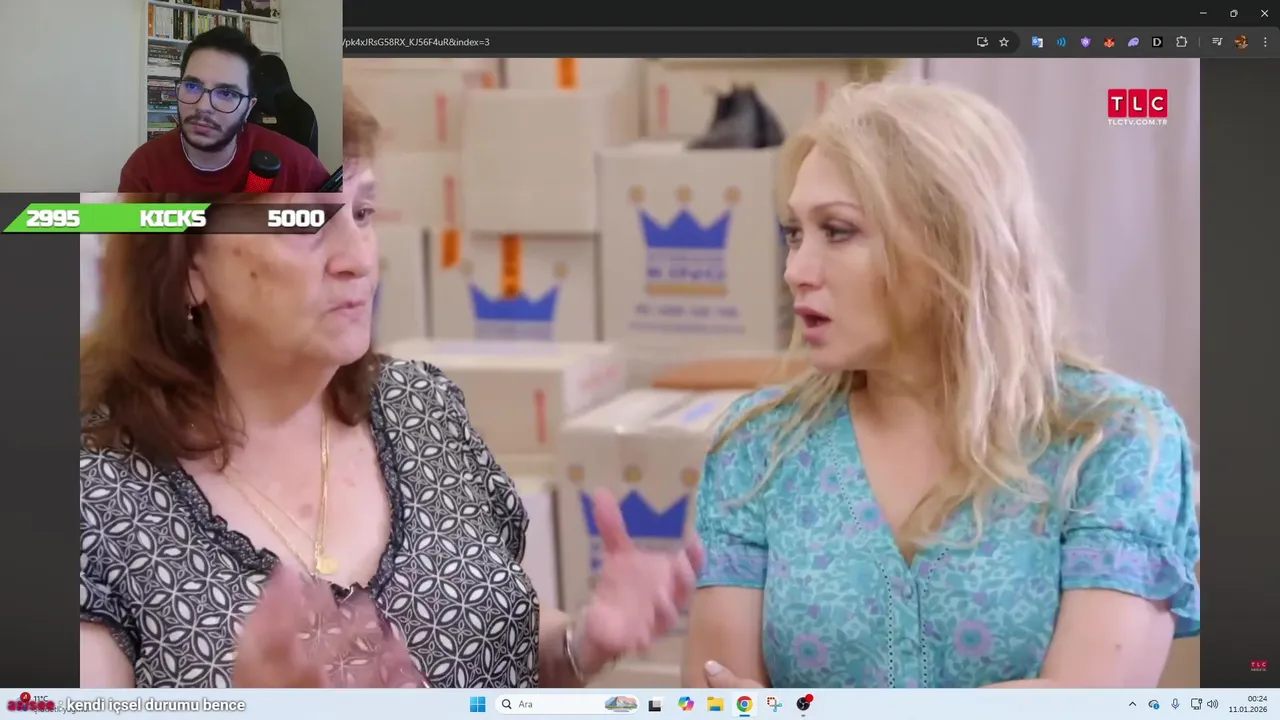Screen dimensions: 1280x720
Task: Open the Windows Start menu
Action: pos(478,704)
